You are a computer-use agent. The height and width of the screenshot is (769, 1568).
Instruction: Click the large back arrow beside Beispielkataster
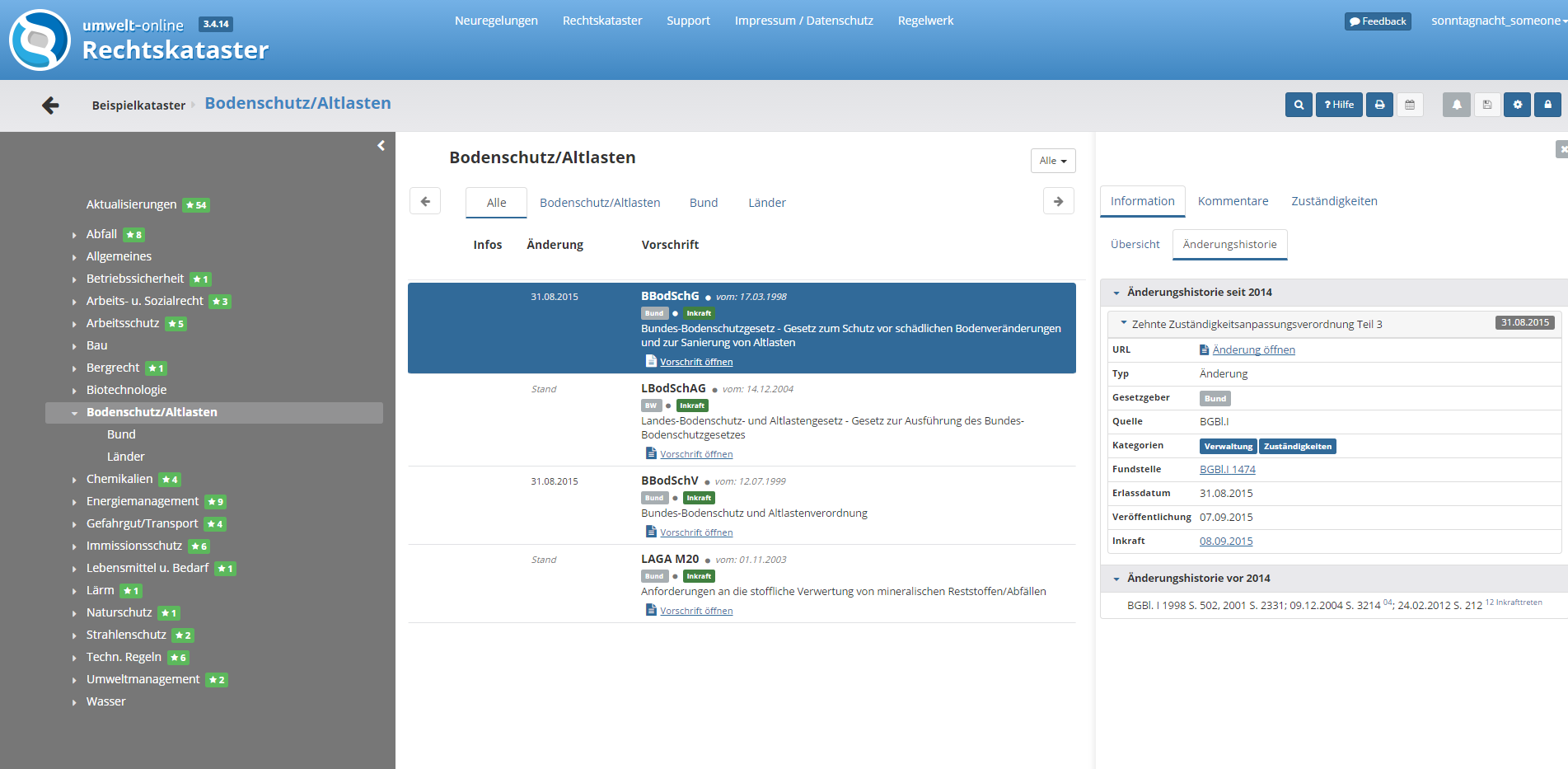click(50, 105)
